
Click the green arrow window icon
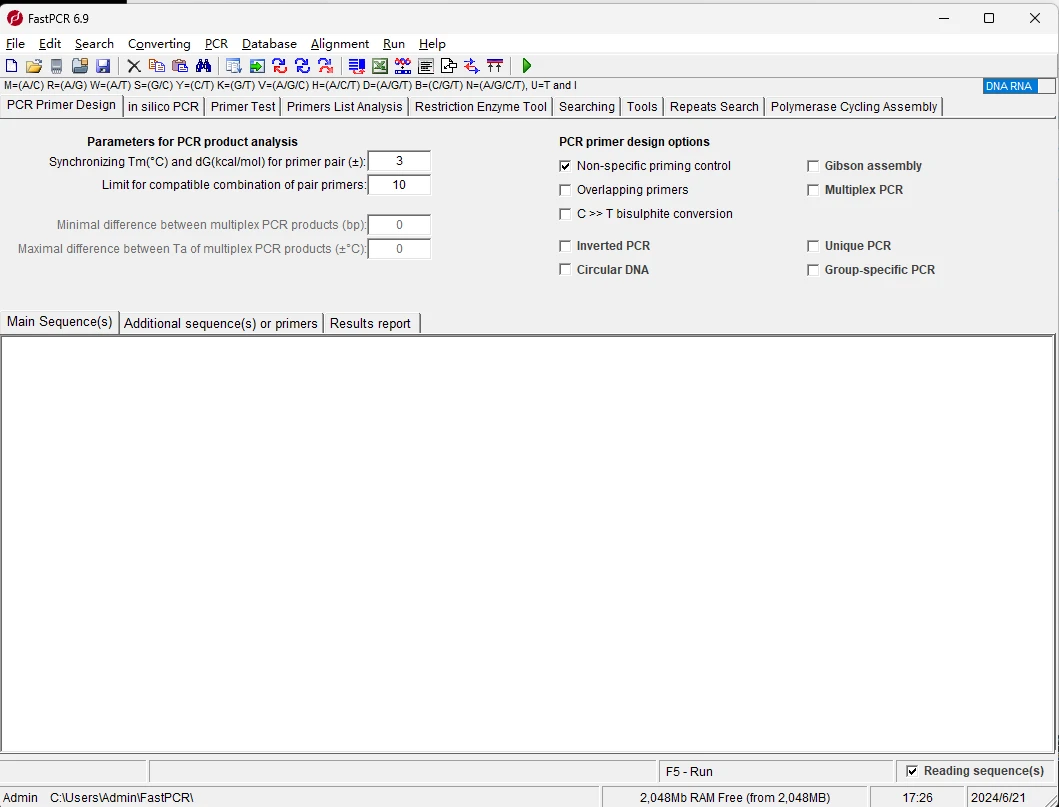point(257,66)
